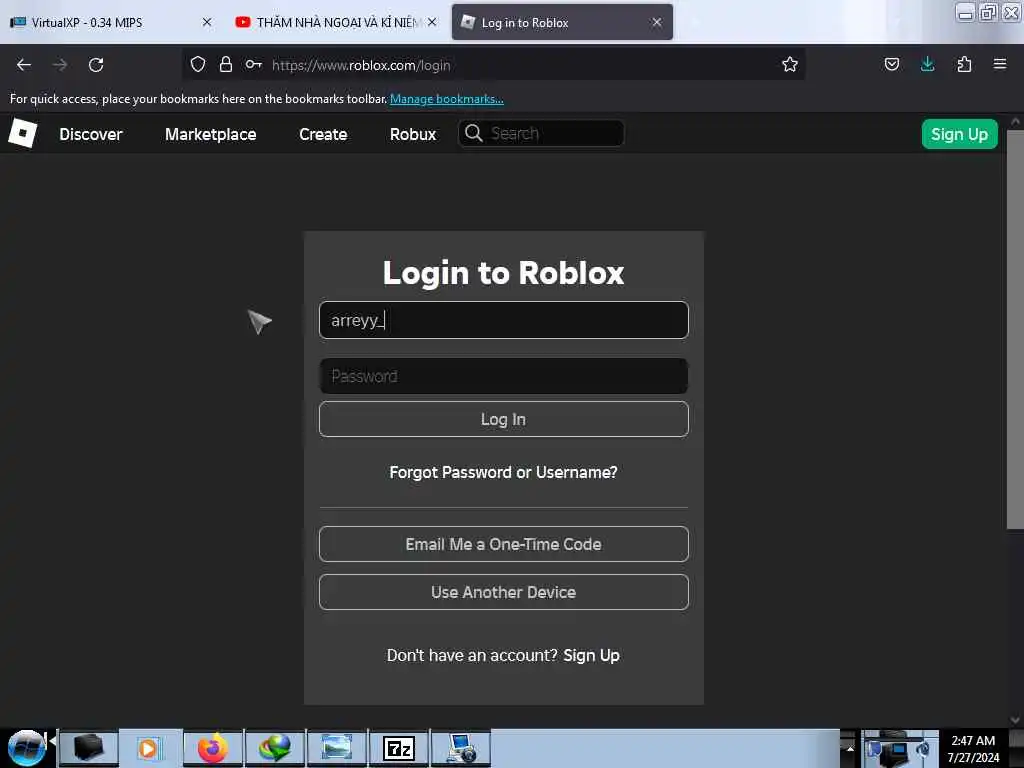Choose Use Another Device
The height and width of the screenshot is (768, 1024).
click(x=504, y=592)
